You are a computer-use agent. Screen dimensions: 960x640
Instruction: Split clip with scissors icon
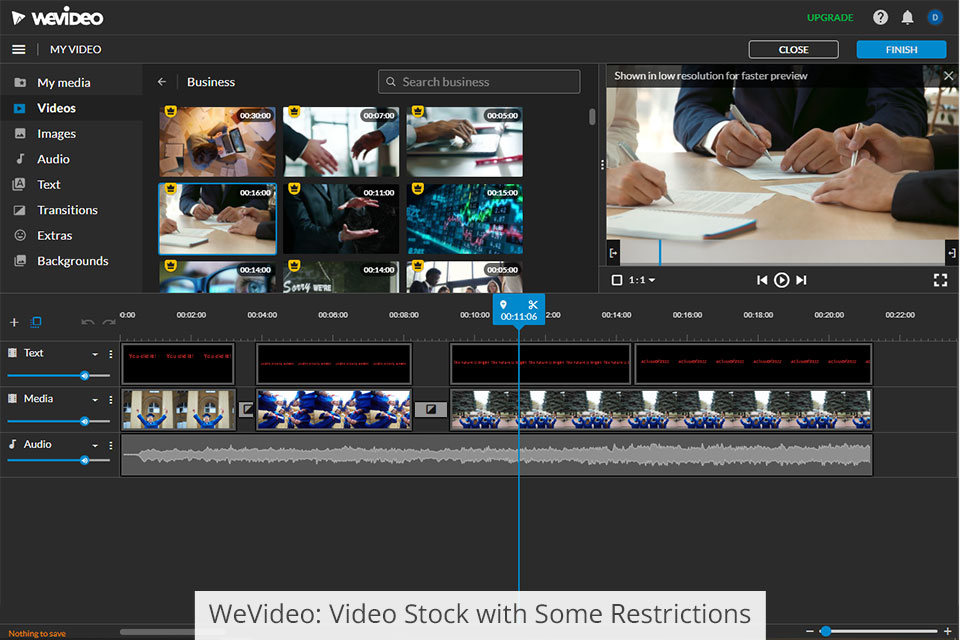click(533, 304)
